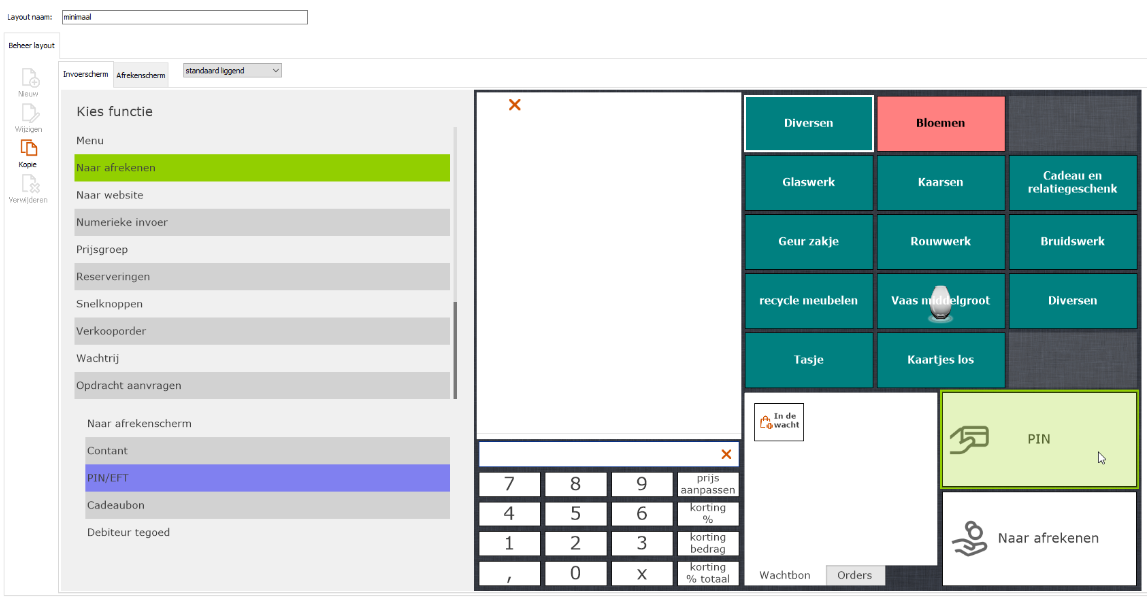Clear the numeric input field with X
This screenshot has height=599, width=1147.
pos(726,454)
